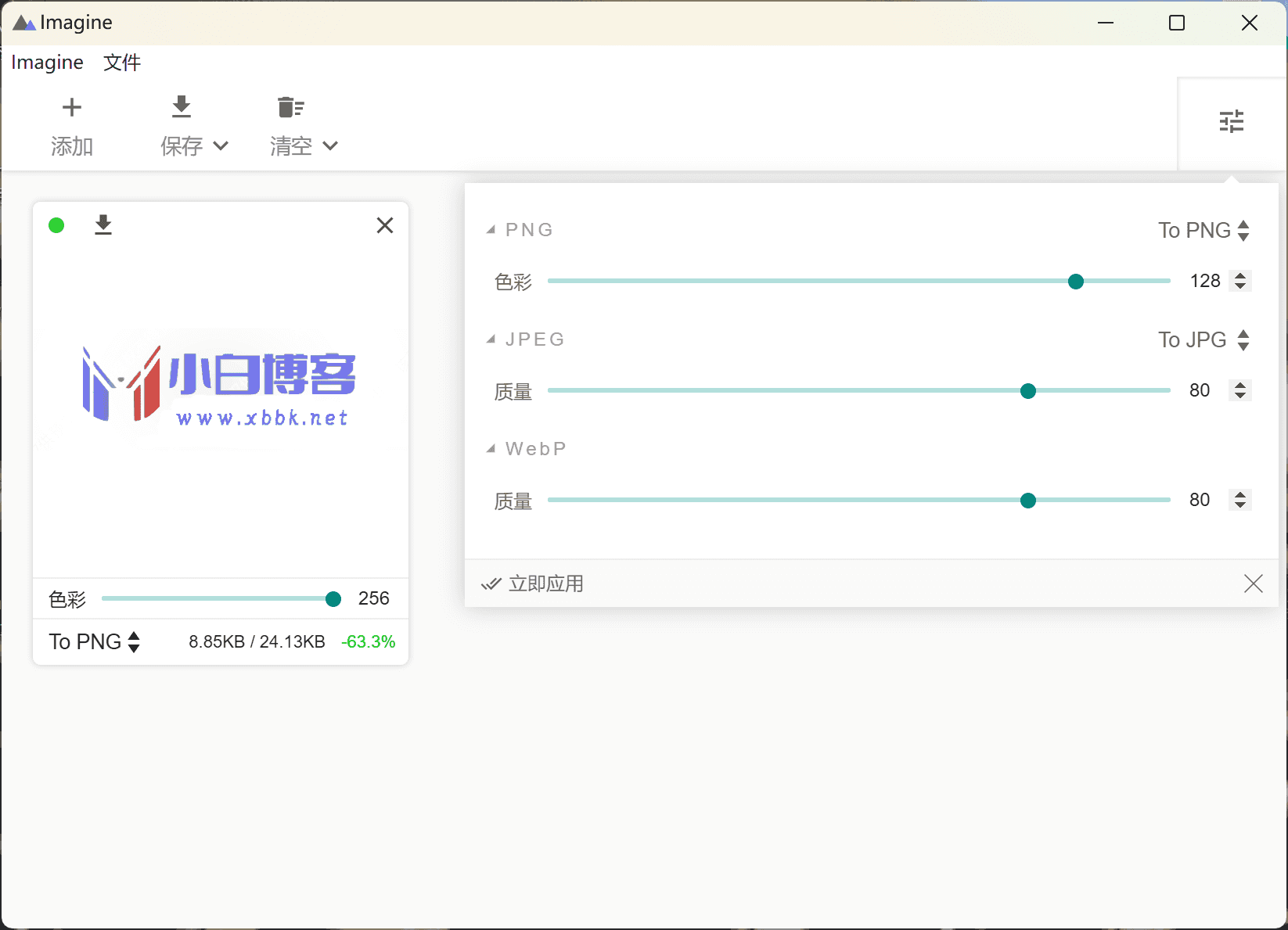The width and height of the screenshot is (1288, 930).
Task: Click the PNG color value field 128
Action: [1205, 281]
